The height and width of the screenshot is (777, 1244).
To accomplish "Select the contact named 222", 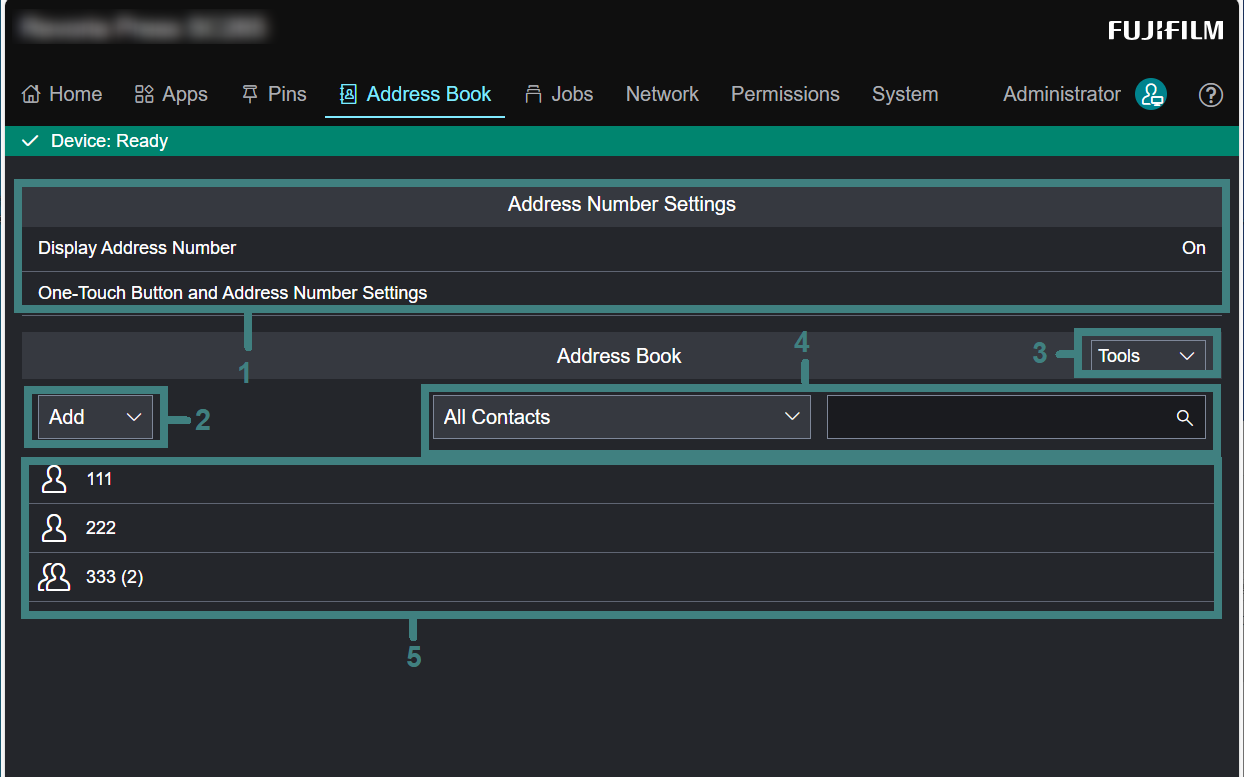I will point(101,528).
